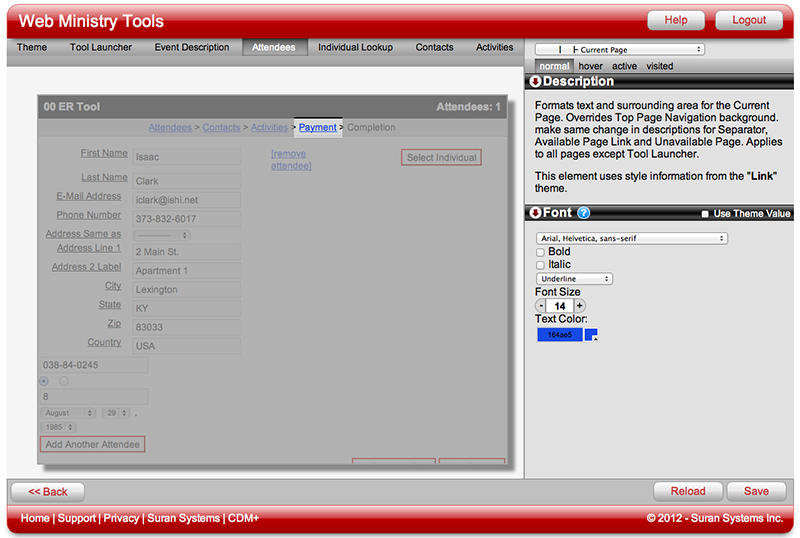Switch to the Event Description tab
This screenshot has height=538, width=800.
pyautogui.click(x=192, y=47)
